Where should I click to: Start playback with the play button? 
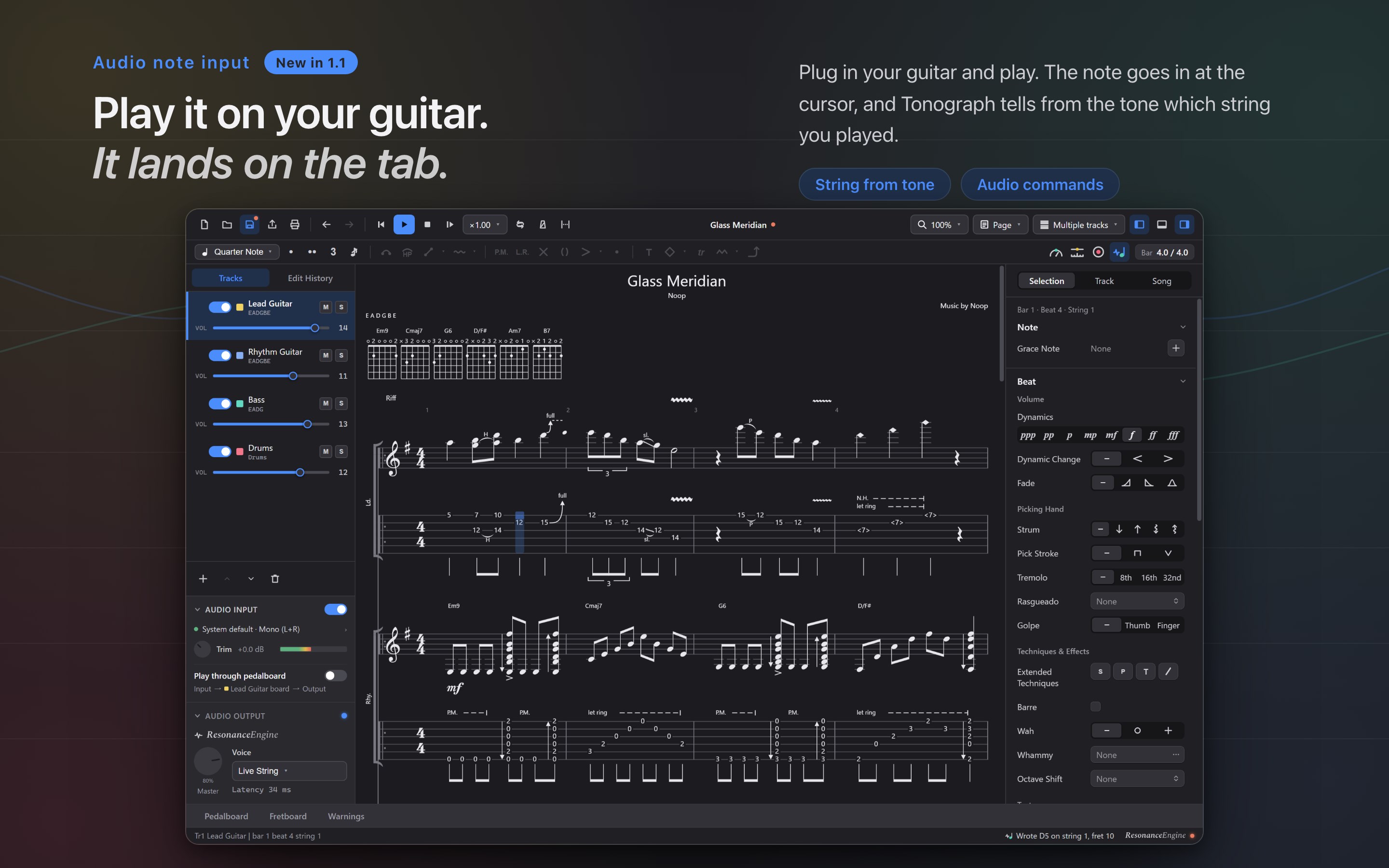pyautogui.click(x=404, y=224)
